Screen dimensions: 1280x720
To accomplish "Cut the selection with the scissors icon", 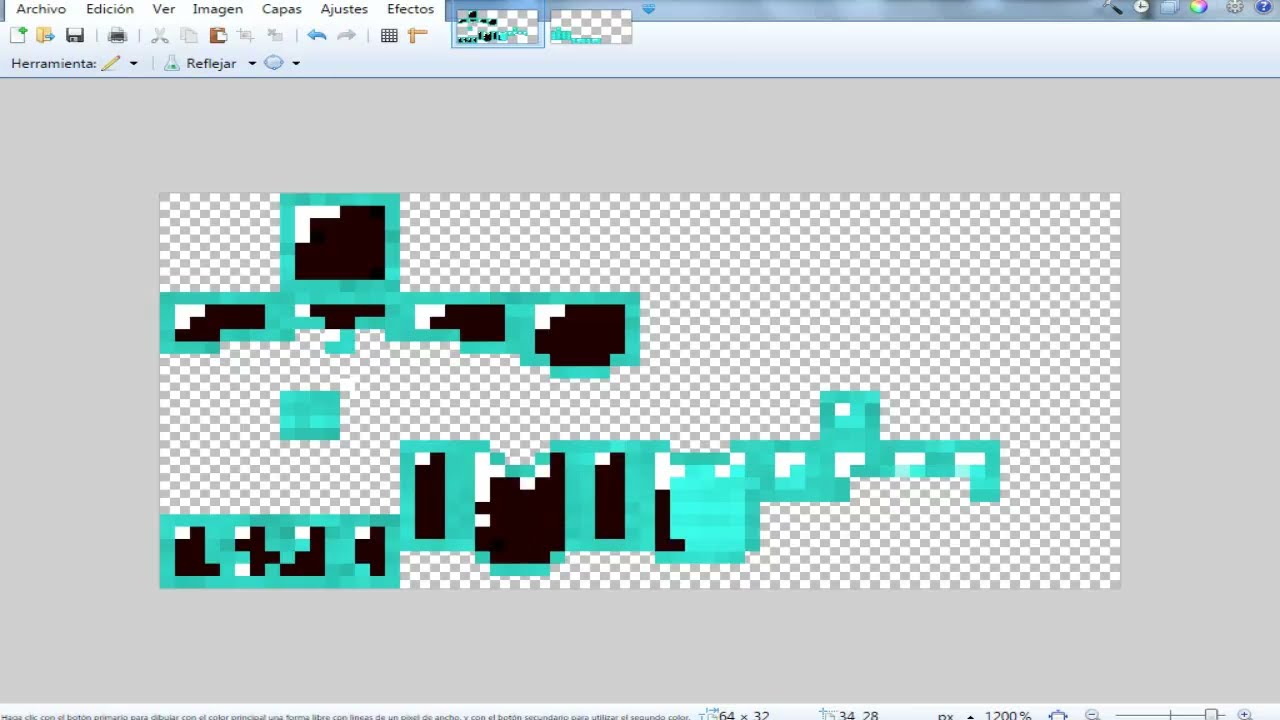I will coord(160,35).
